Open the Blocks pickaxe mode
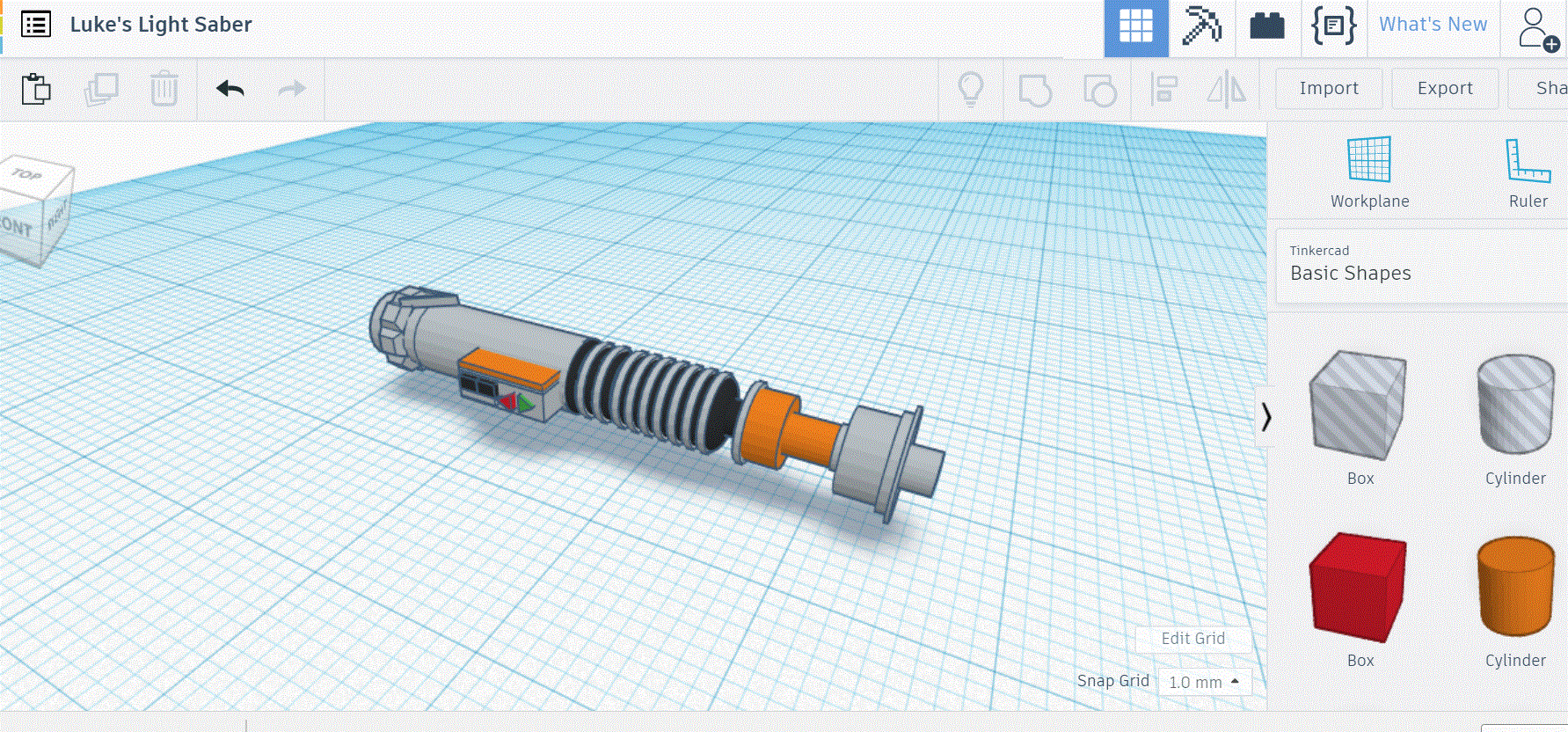1568x732 pixels. tap(1201, 26)
